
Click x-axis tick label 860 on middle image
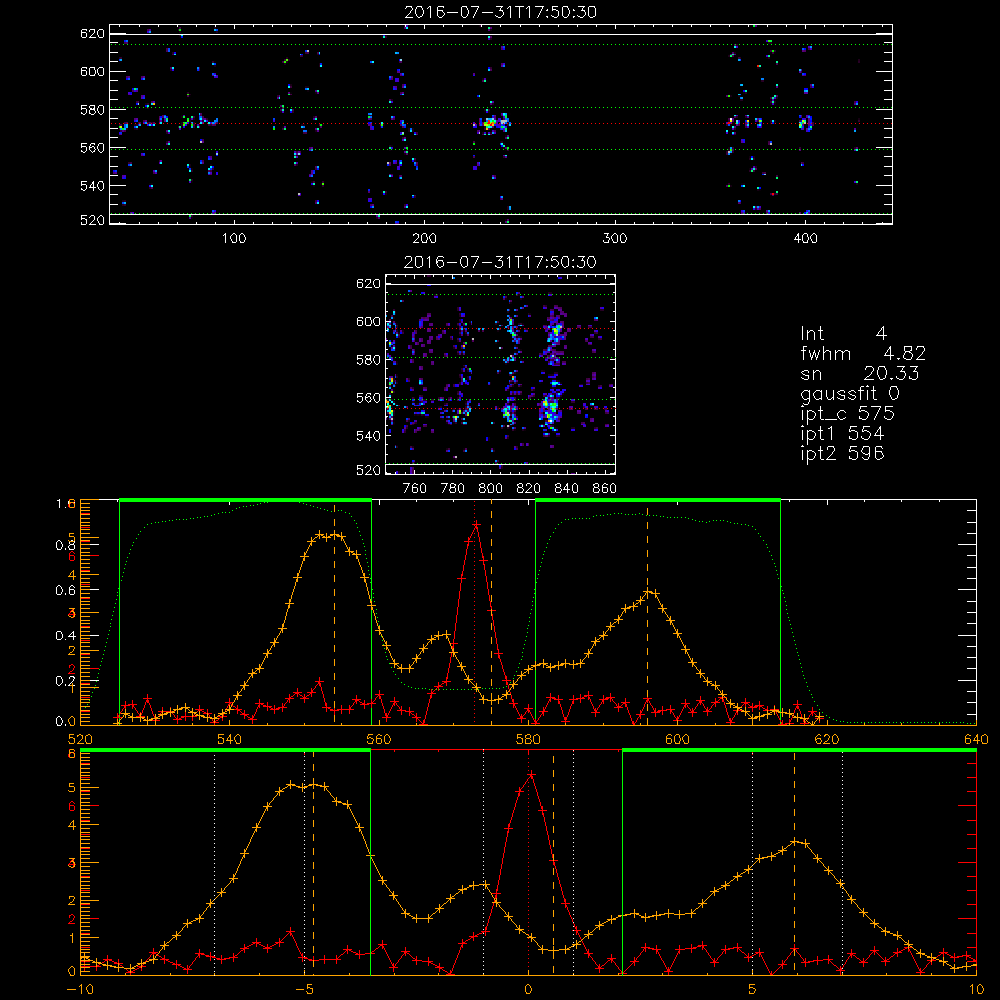(x=605, y=489)
